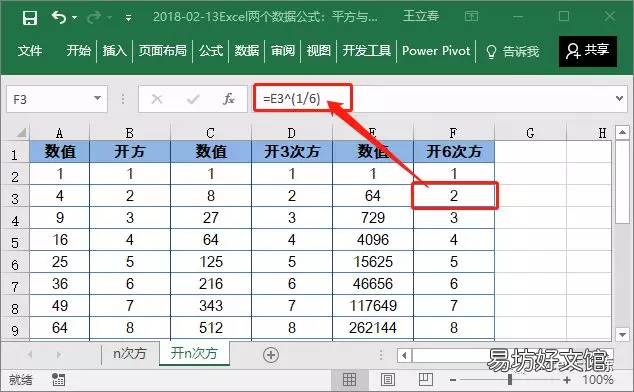Open the Power Pivot tab
Screen dimensions: 634x392
click(436, 51)
